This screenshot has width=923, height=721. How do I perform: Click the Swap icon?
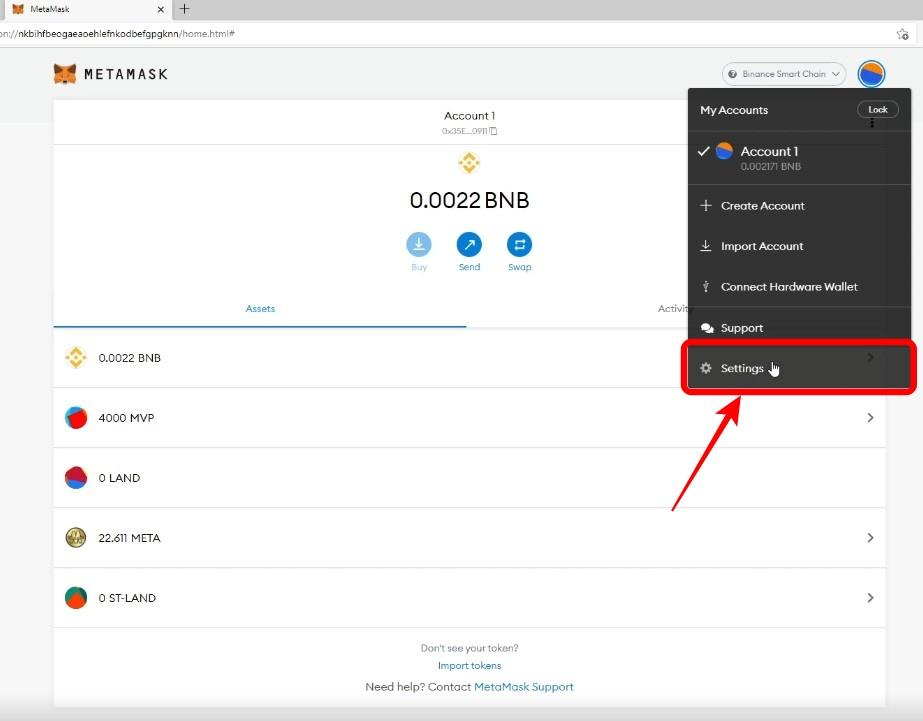point(519,244)
